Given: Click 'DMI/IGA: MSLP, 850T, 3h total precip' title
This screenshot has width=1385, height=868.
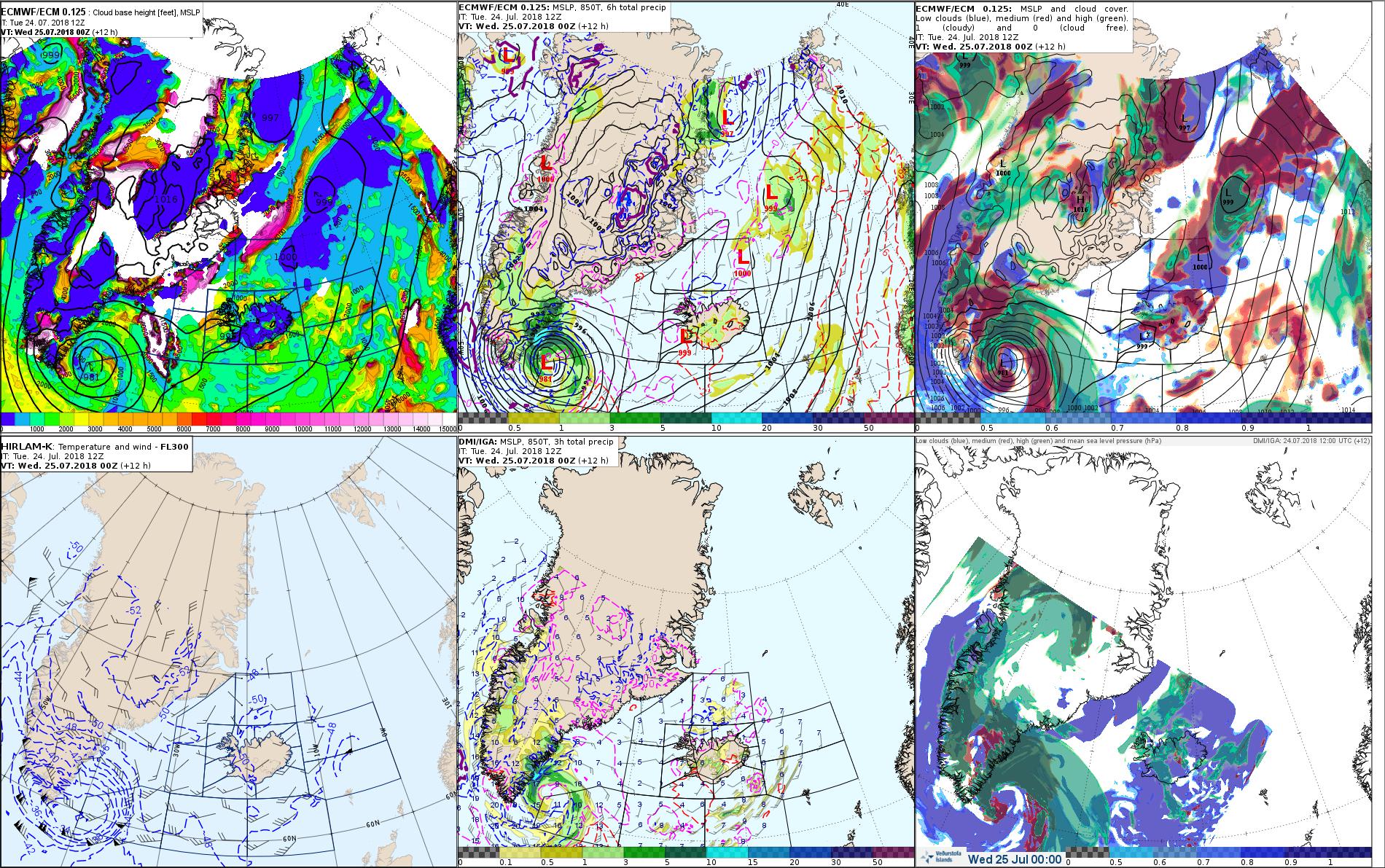Looking at the screenshot, I should 536,442.
